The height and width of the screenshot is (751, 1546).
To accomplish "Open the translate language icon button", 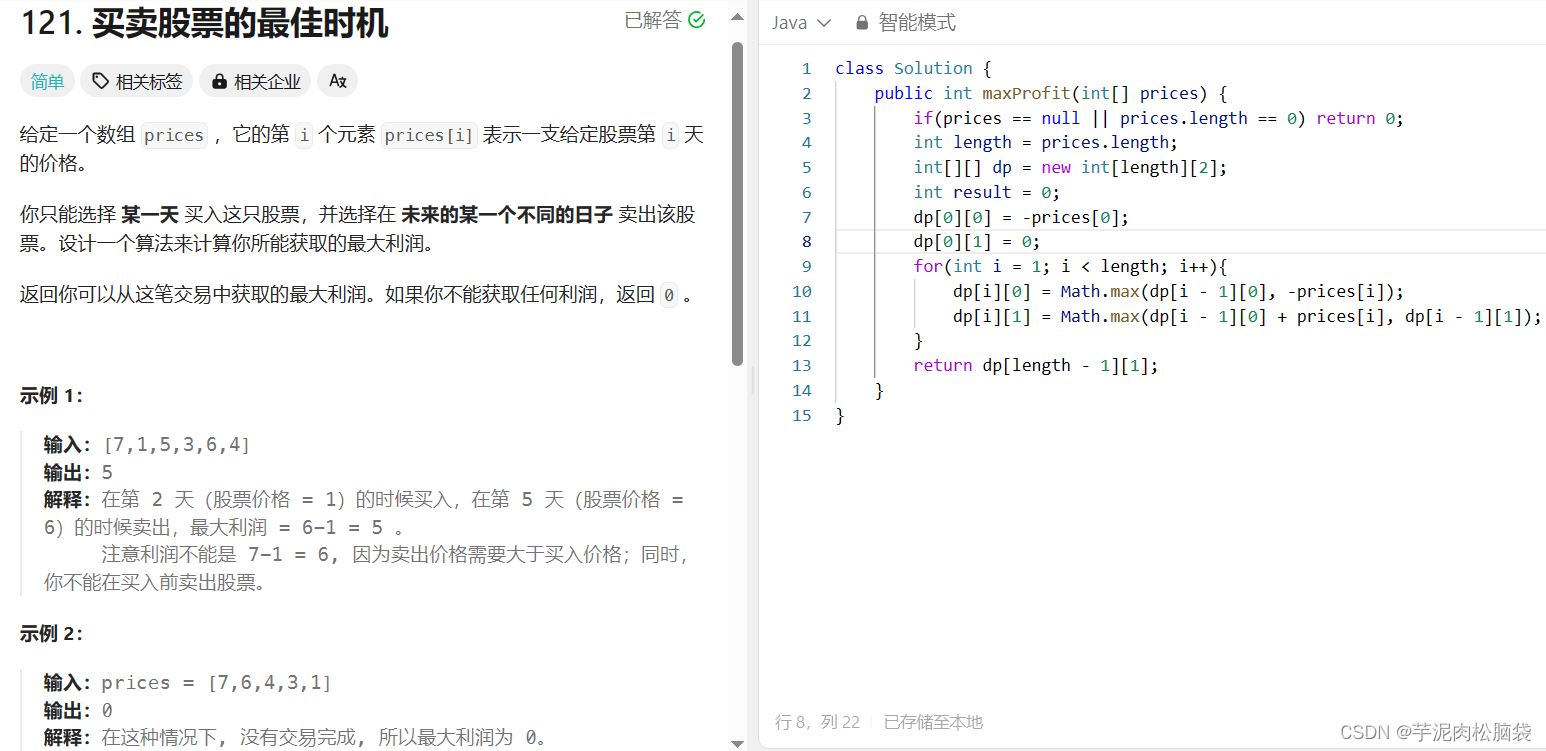I will pos(338,81).
